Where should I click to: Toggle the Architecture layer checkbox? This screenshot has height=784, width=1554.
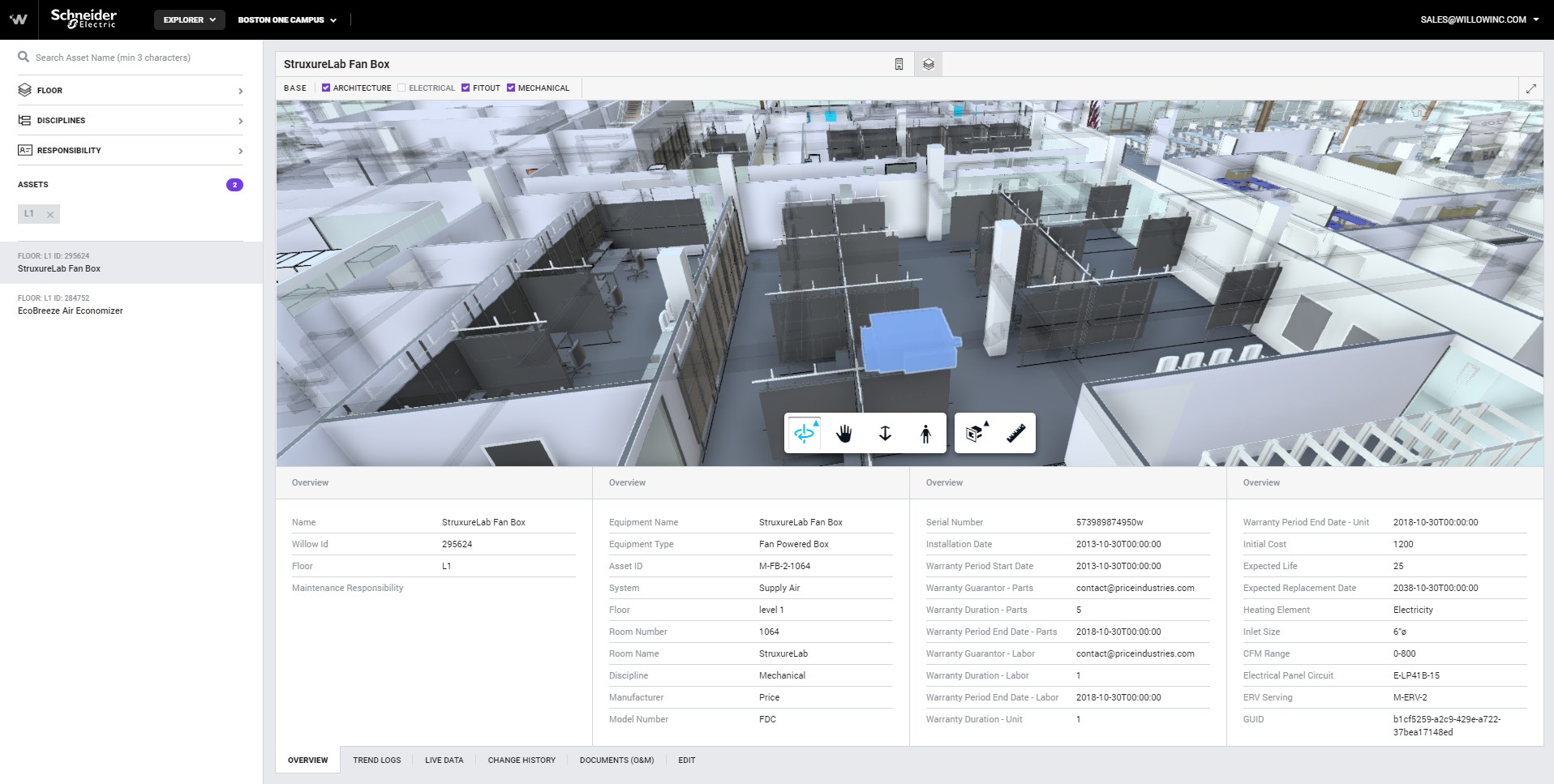point(326,88)
